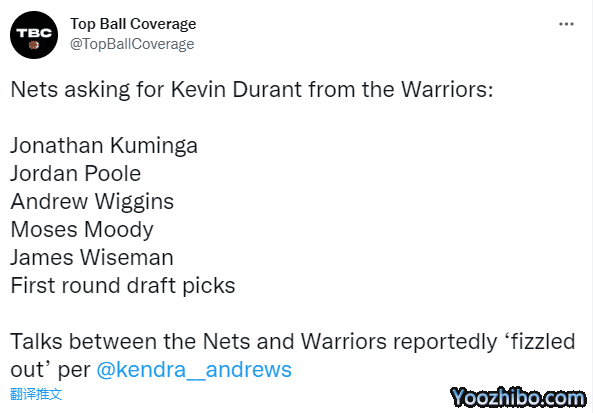Click the words "Nets asking" at the tweet start
593x413 pixels.
click(70, 90)
